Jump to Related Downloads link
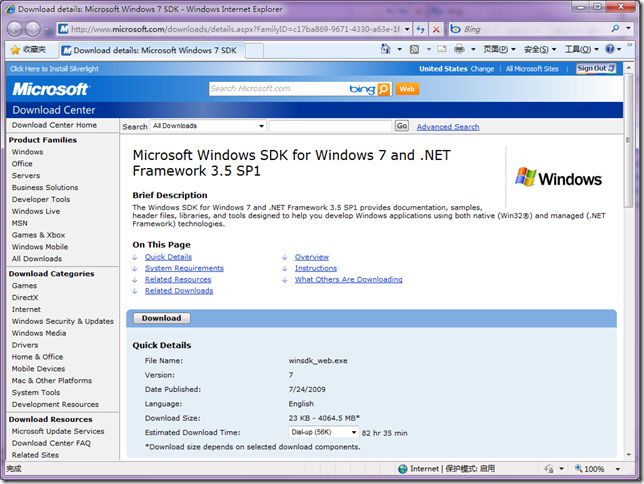 click(179, 290)
